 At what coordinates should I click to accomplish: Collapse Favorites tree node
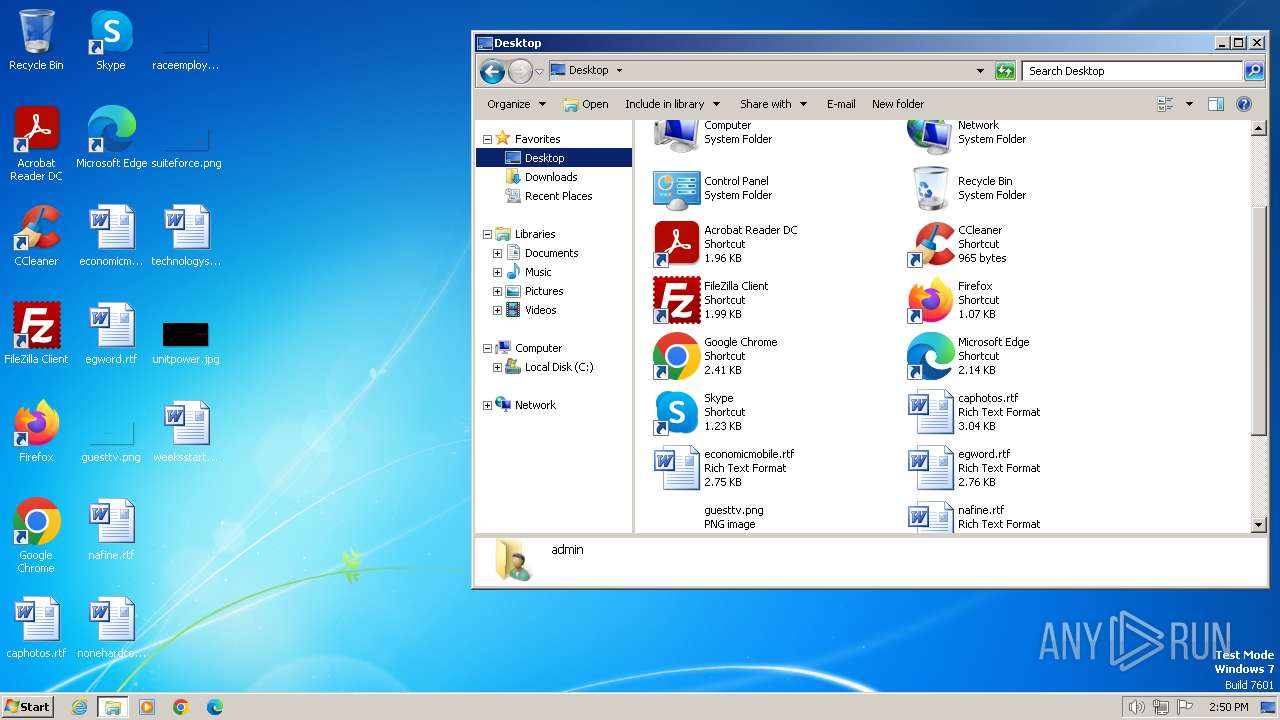point(487,139)
